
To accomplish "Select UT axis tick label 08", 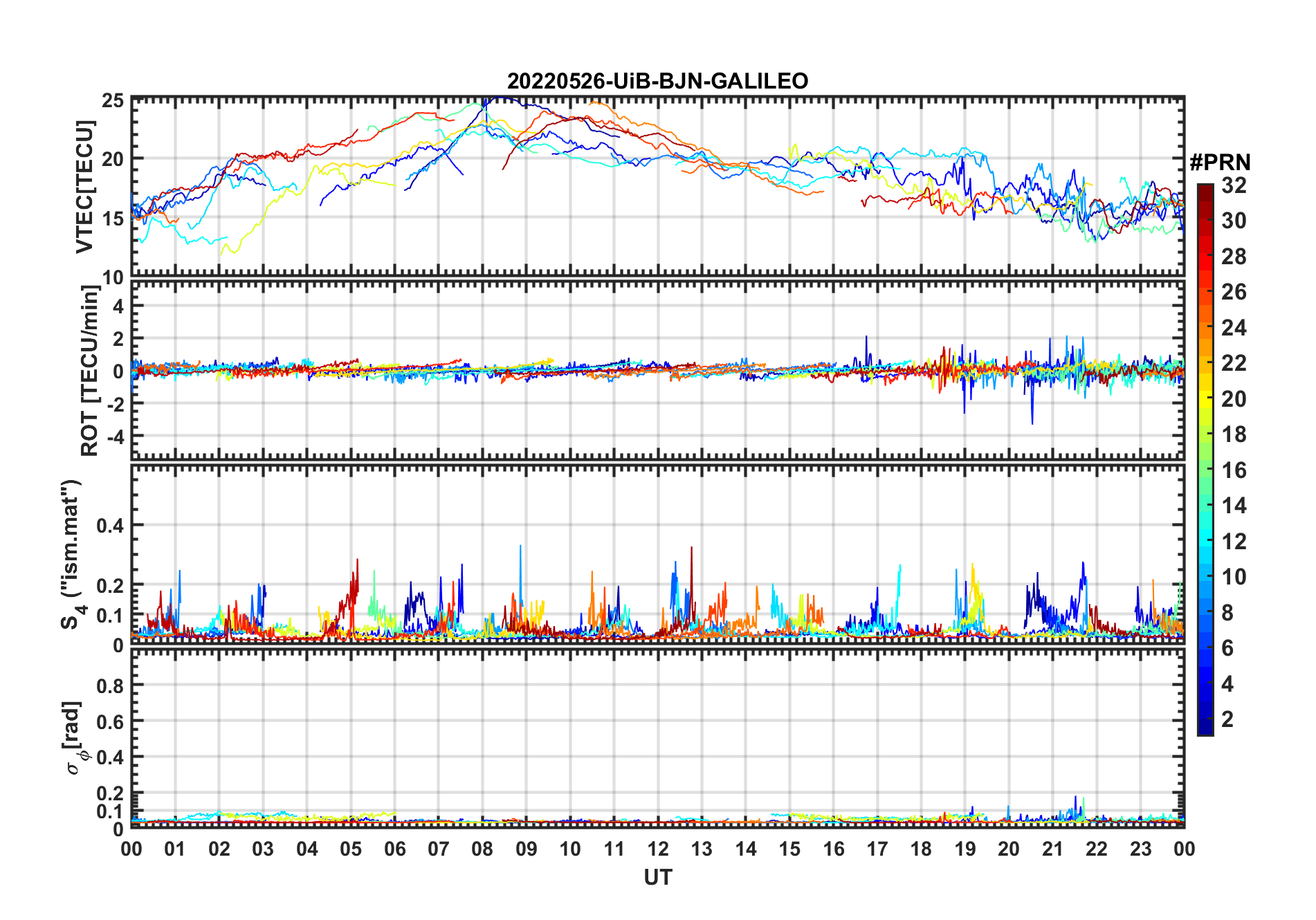I will 482,849.
